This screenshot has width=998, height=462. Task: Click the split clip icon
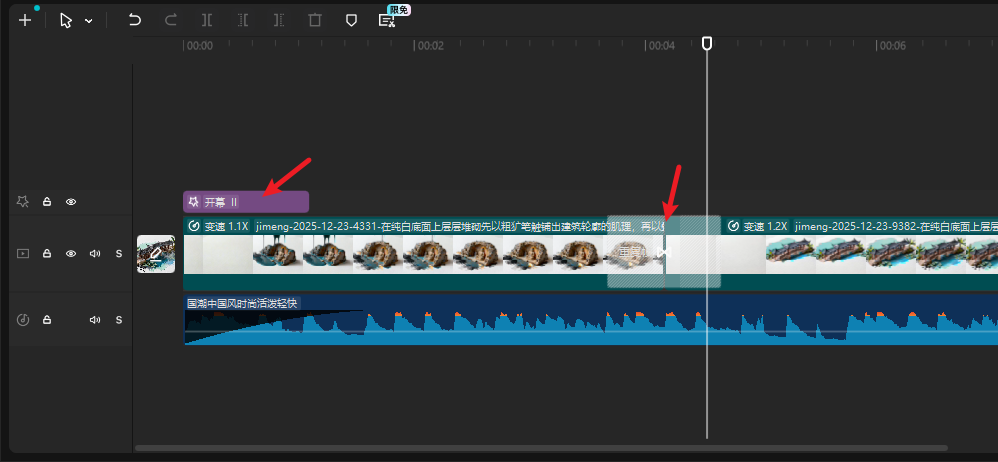pos(207,20)
